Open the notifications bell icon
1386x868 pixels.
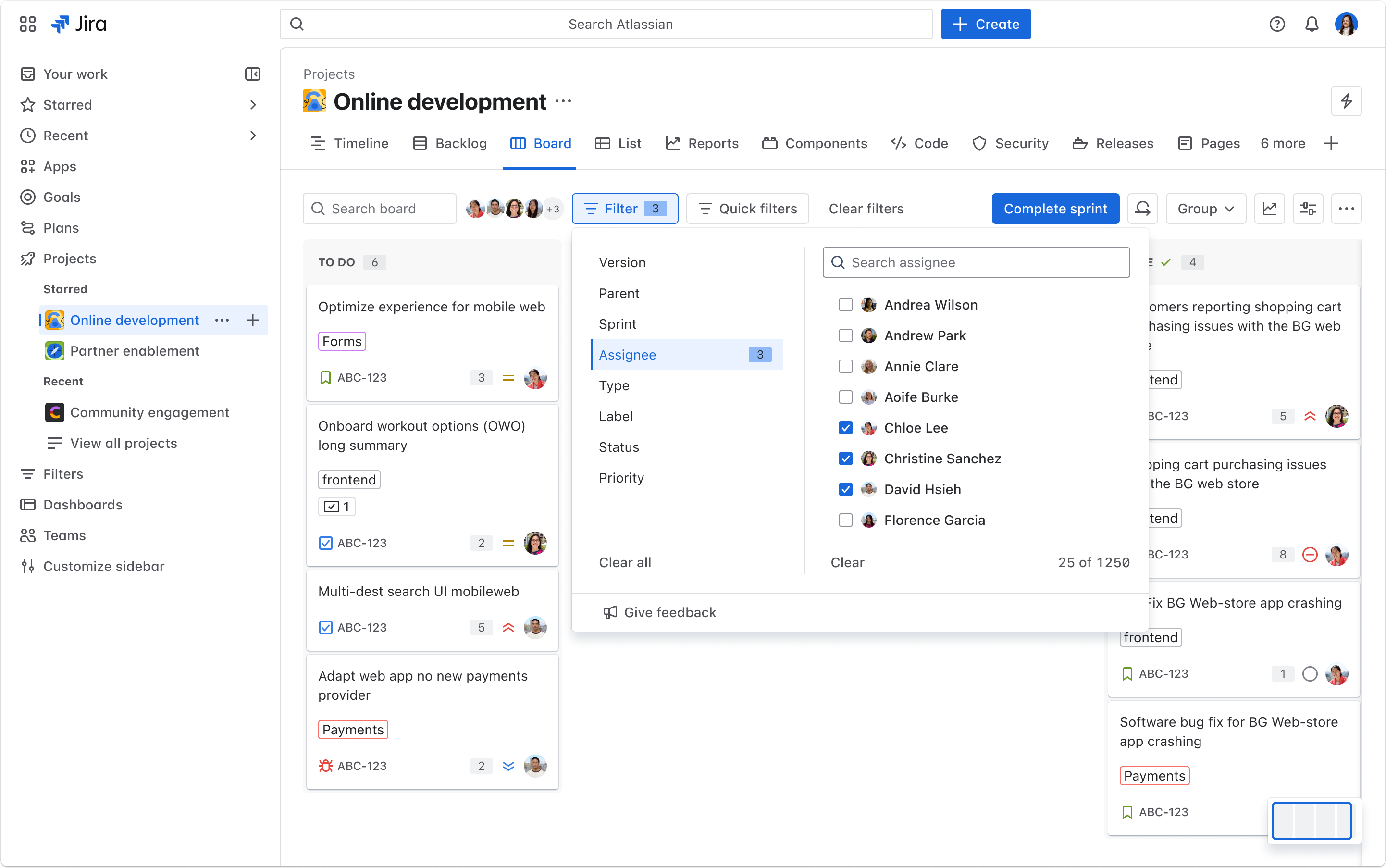(1312, 24)
